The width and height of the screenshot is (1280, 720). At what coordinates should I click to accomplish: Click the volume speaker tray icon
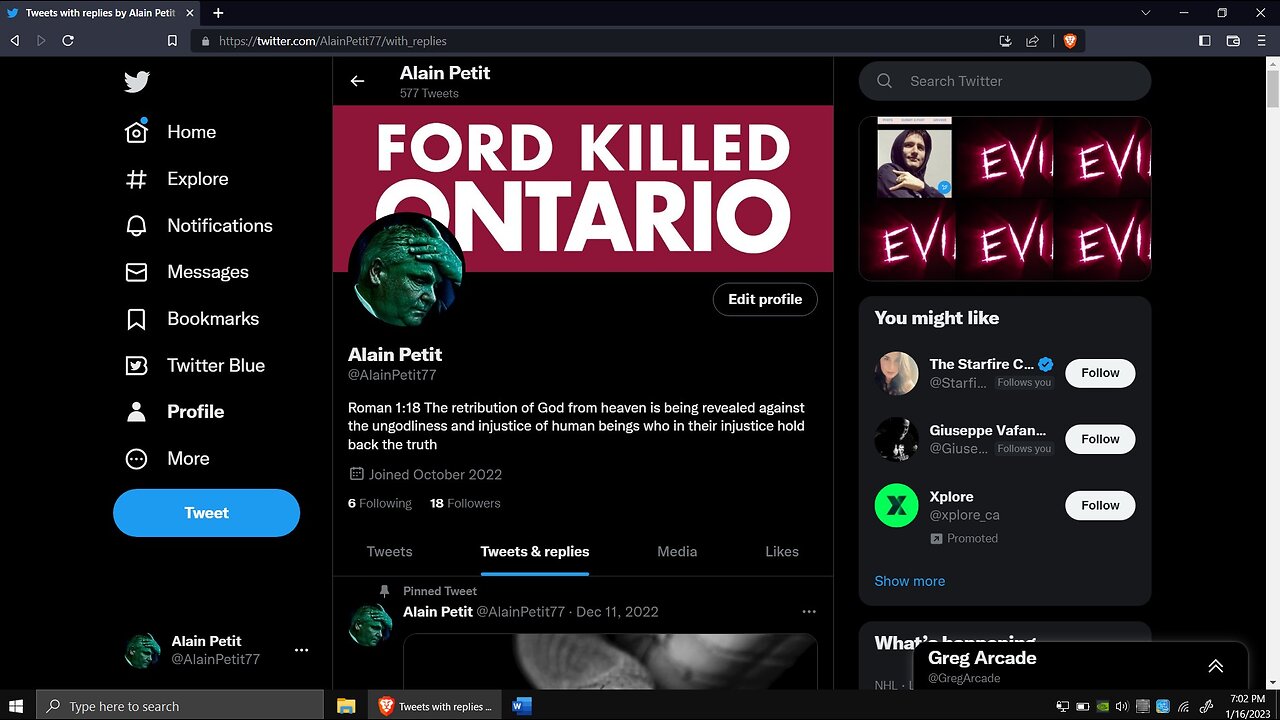(1121, 707)
